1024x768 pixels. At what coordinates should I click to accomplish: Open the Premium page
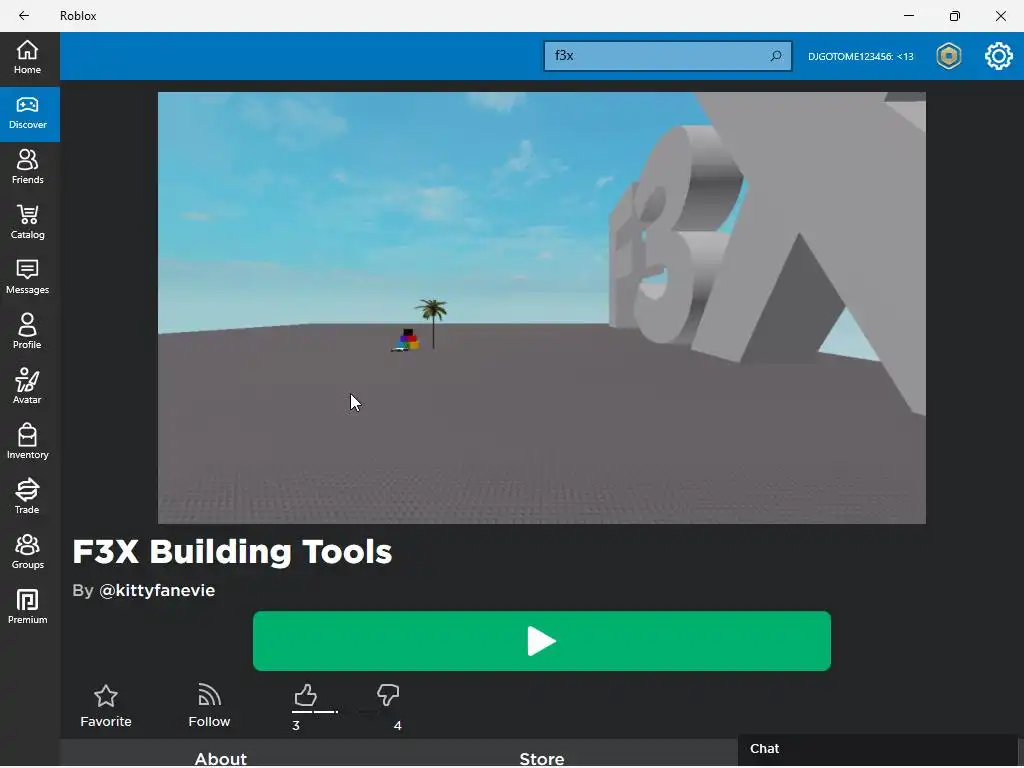coord(27,607)
